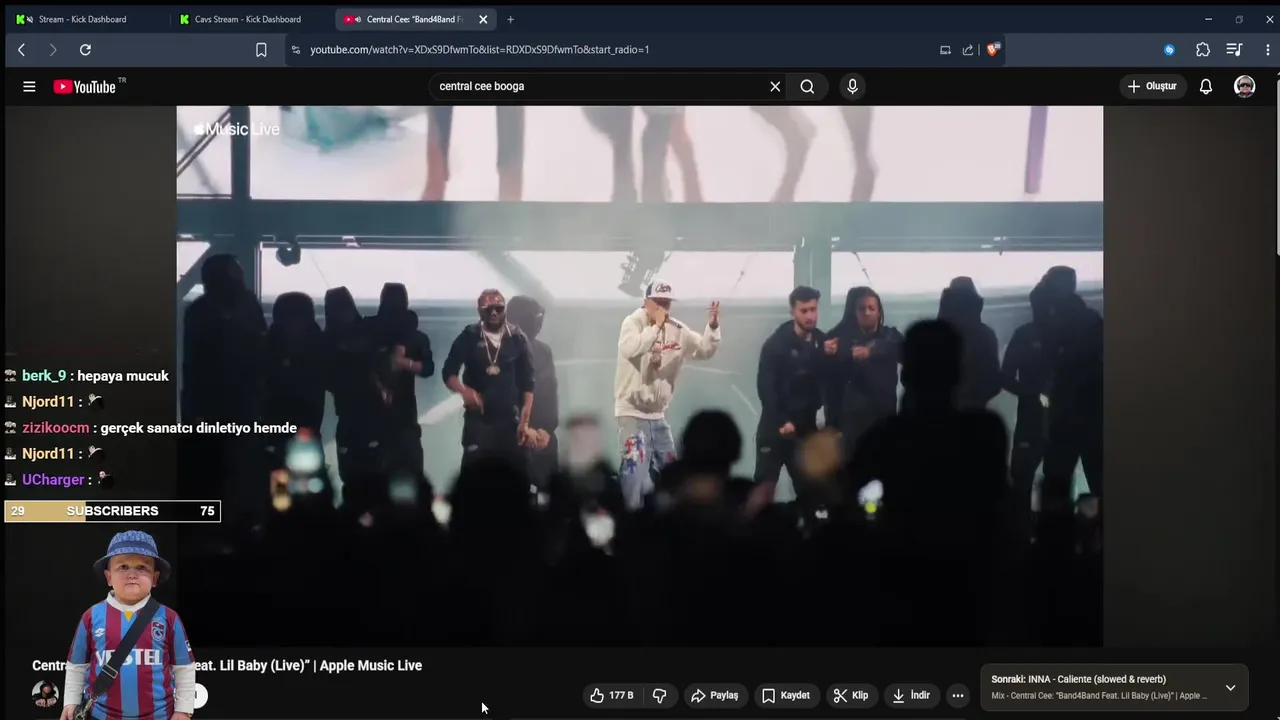The image size is (1280, 720).
Task: Focus the address bar showing the youtube.com URL
Action: [480, 50]
